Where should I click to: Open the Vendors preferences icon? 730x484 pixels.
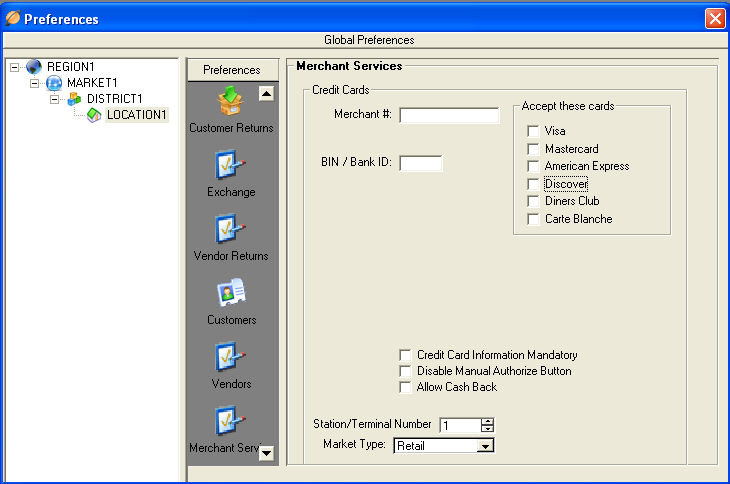pos(230,356)
